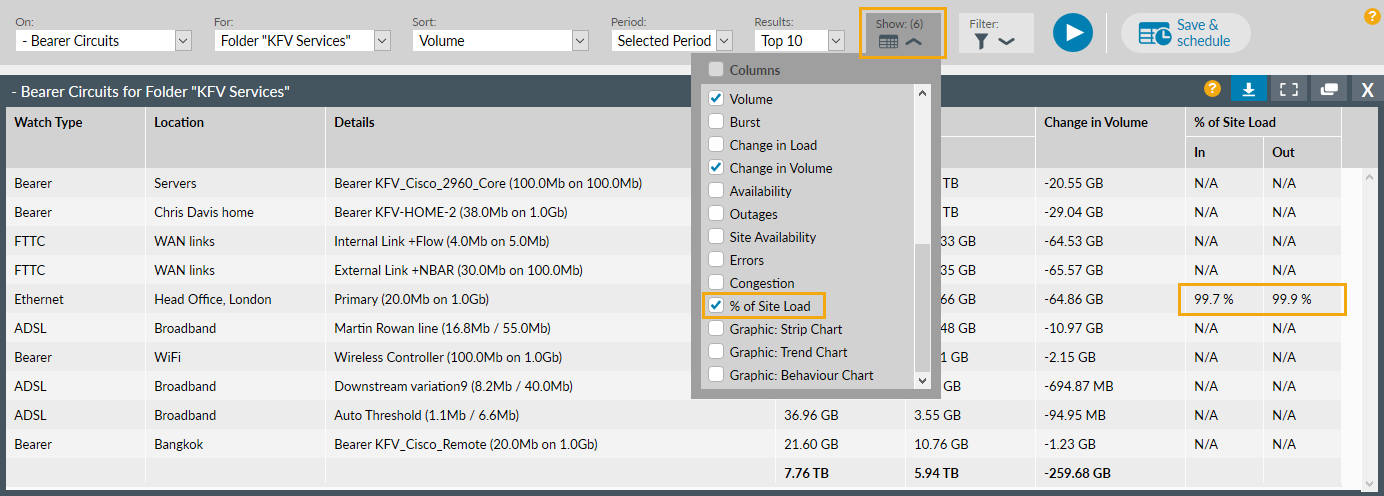This screenshot has width=1384, height=496.
Task: Select Graphic: Trend Chart in column list
Action: 716,352
